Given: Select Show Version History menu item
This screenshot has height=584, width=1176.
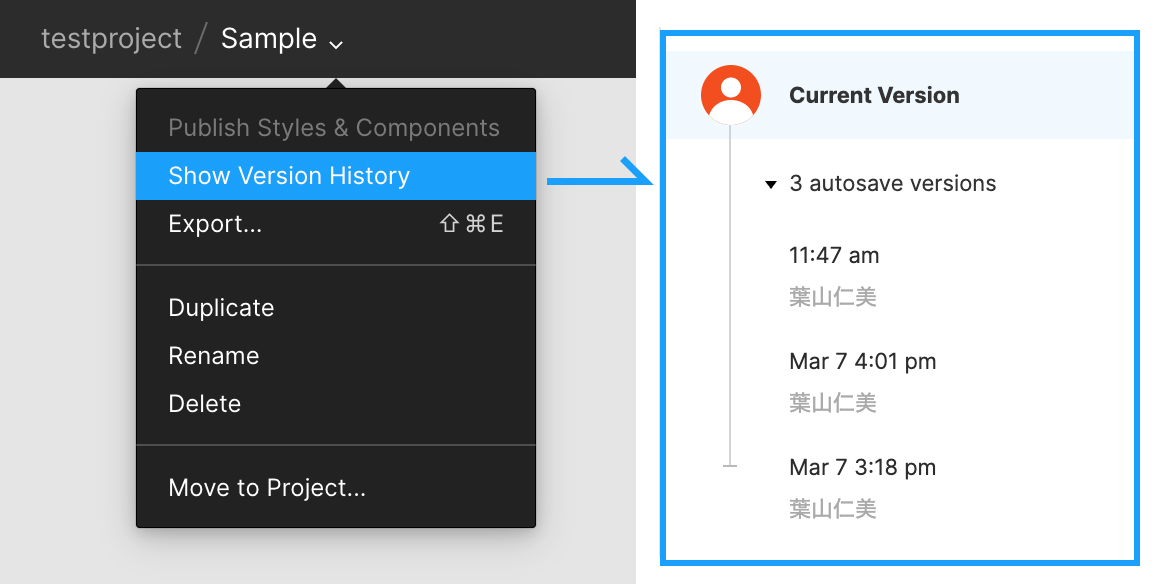Looking at the screenshot, I should (336, 176).
